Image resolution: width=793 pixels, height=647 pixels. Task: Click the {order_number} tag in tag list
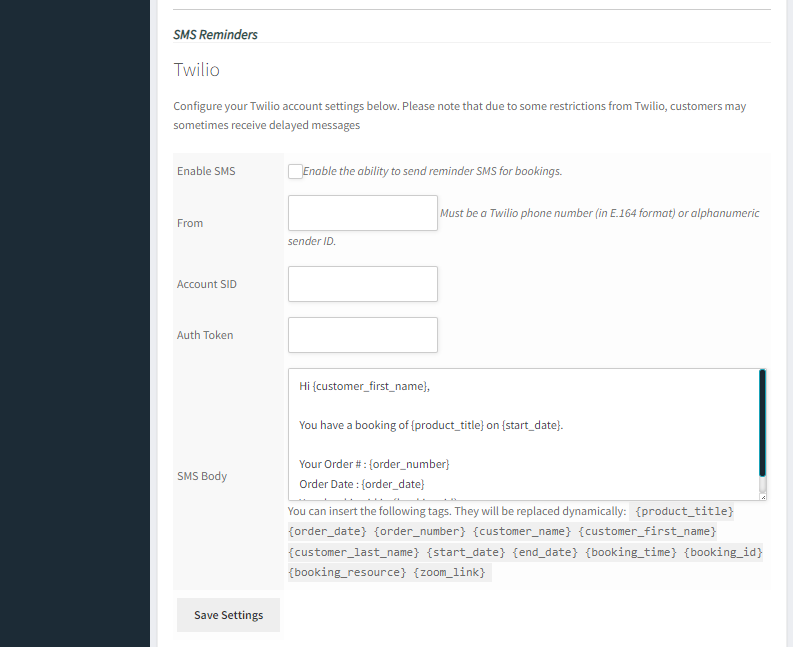(419, 532)
